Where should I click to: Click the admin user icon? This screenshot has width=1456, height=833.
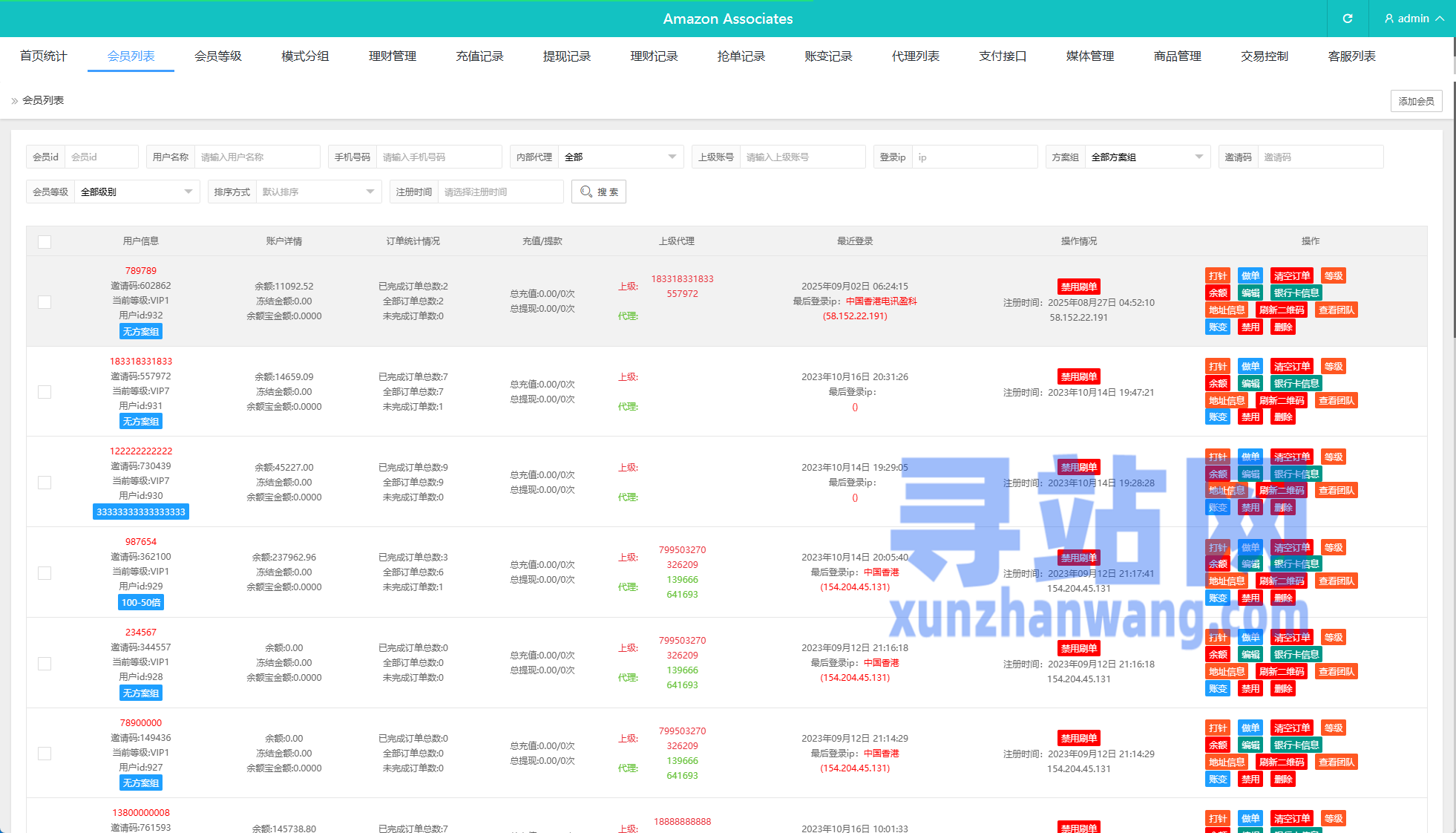1389,19
